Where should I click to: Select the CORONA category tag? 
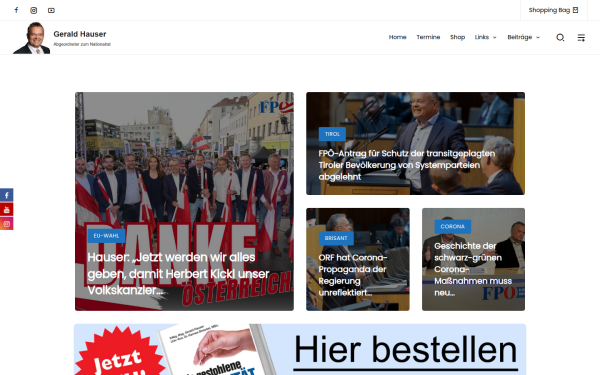click(x=452, y=227)
